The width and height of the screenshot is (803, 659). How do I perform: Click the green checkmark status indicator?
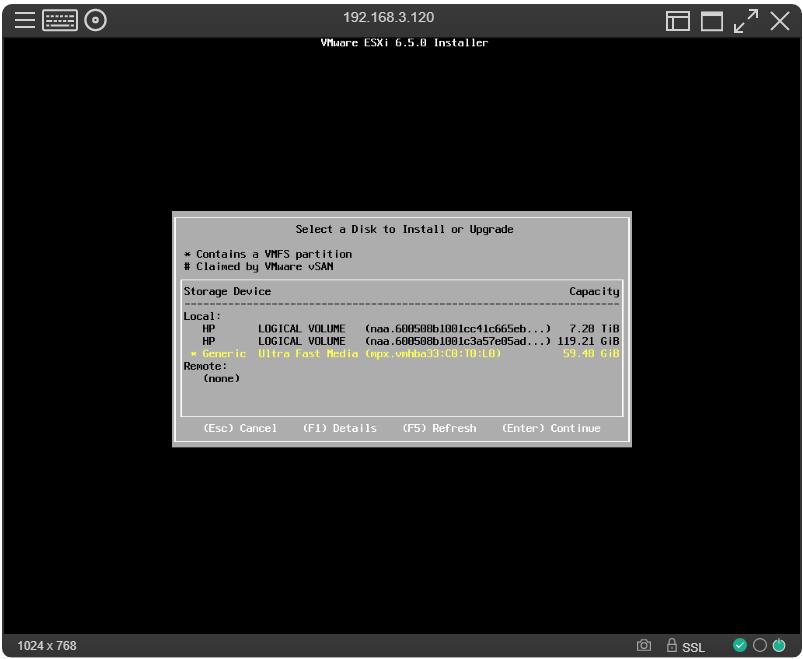[740, 646]
